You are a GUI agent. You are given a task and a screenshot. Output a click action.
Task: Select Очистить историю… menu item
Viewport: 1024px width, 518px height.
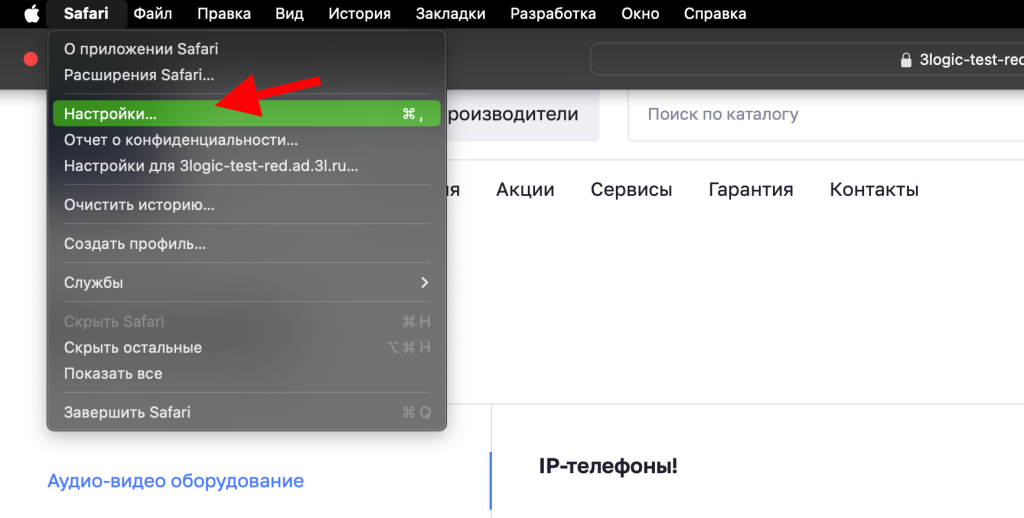click(139, 205)
